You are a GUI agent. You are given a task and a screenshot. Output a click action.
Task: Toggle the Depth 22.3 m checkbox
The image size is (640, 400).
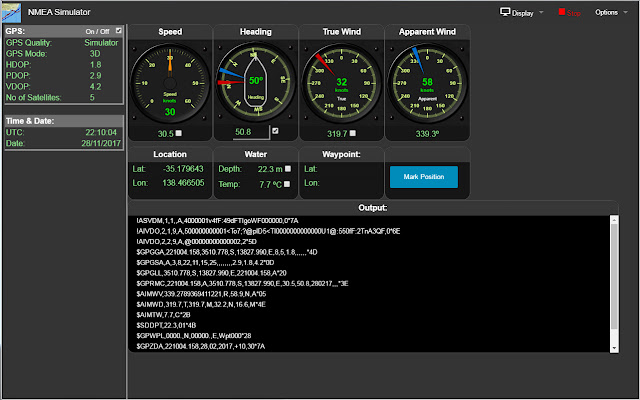click(288, 169)
